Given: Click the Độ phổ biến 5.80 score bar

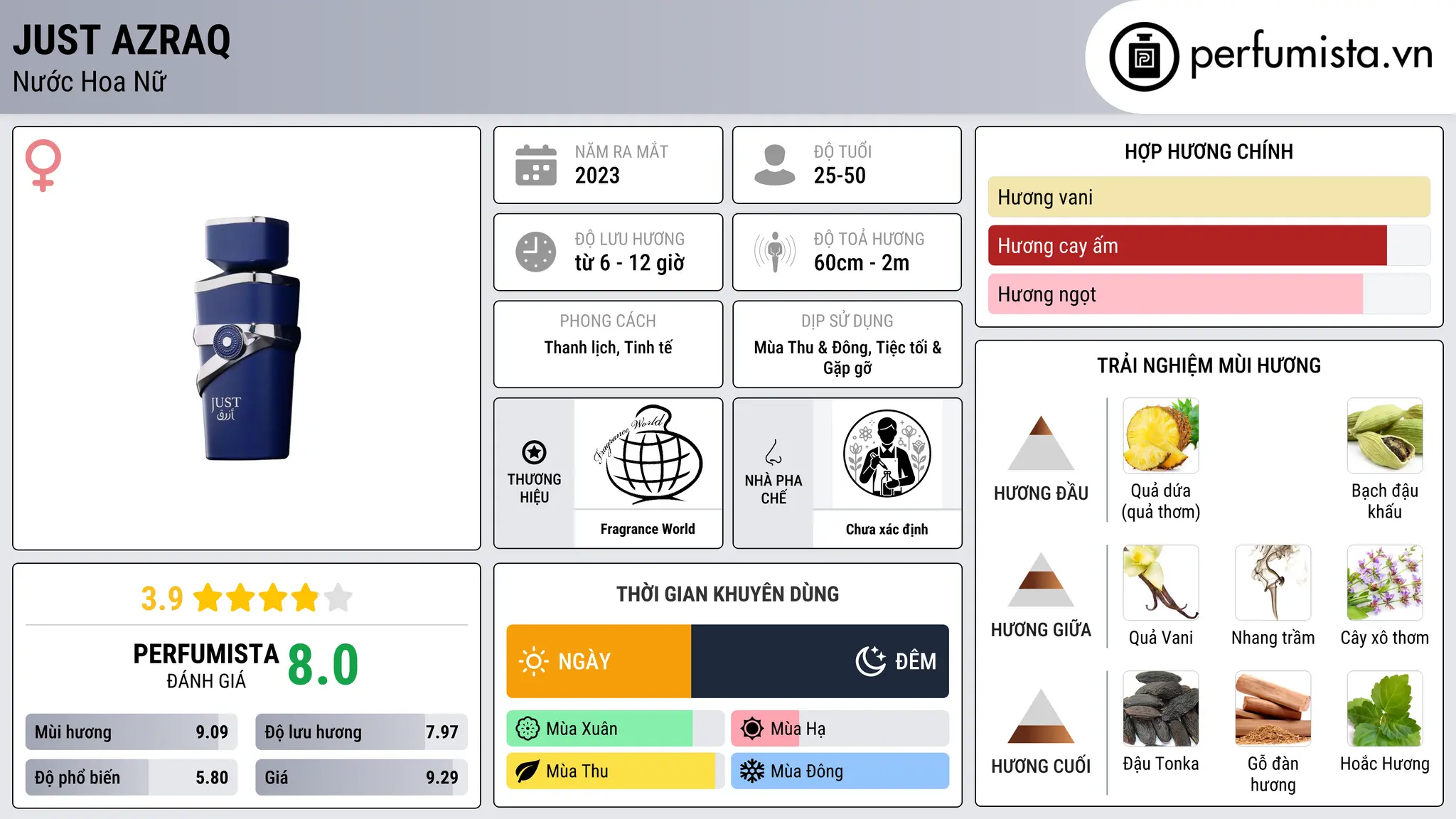Looking at the screenshot, I should pos(132,778).
